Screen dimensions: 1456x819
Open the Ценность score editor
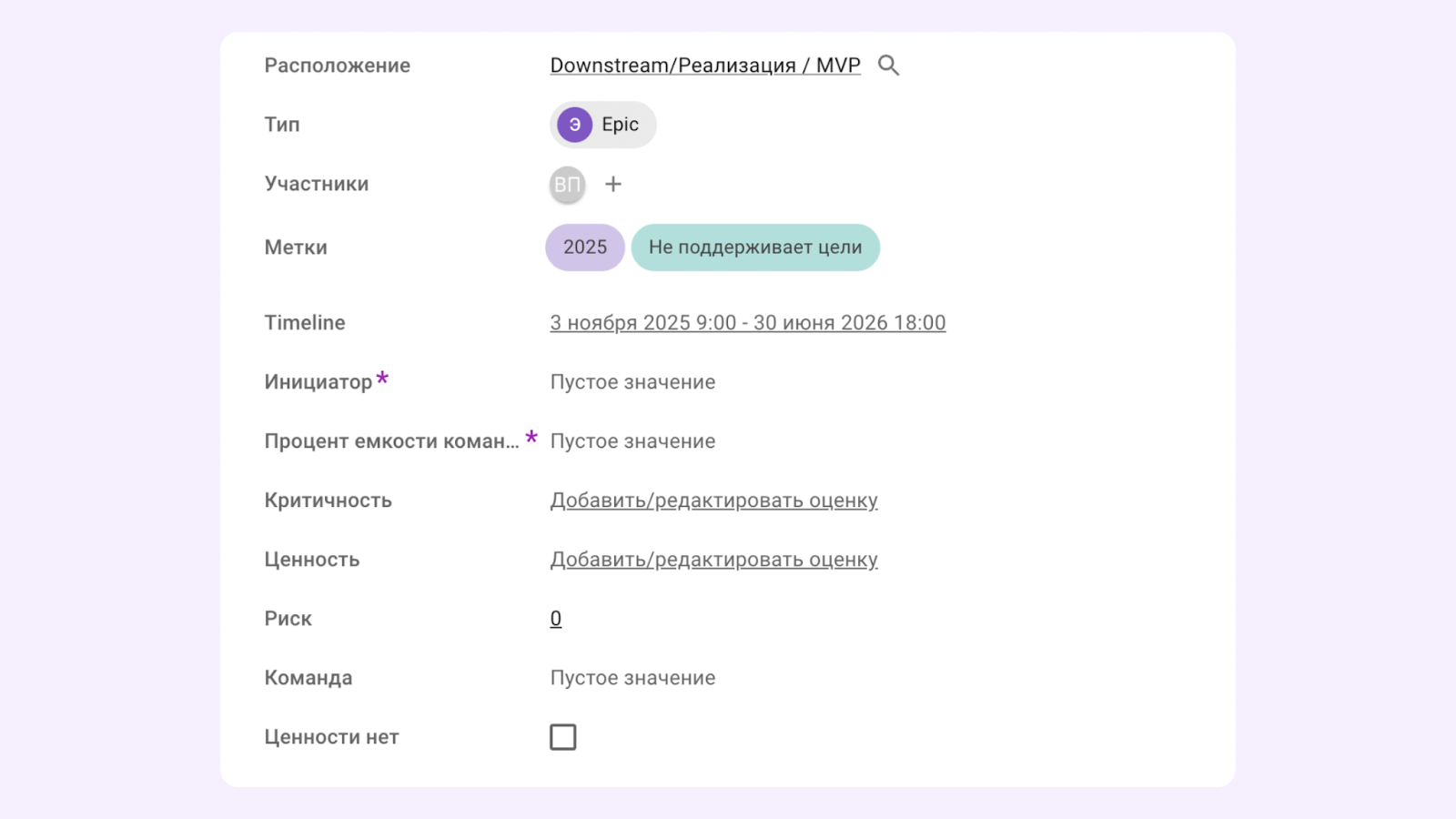pyautogui.click(x=713, y=559)
